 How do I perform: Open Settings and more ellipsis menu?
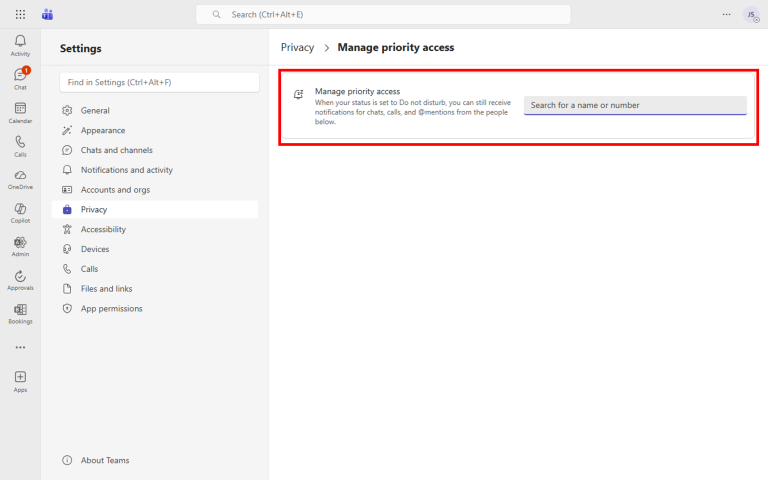tap(726, 14)
